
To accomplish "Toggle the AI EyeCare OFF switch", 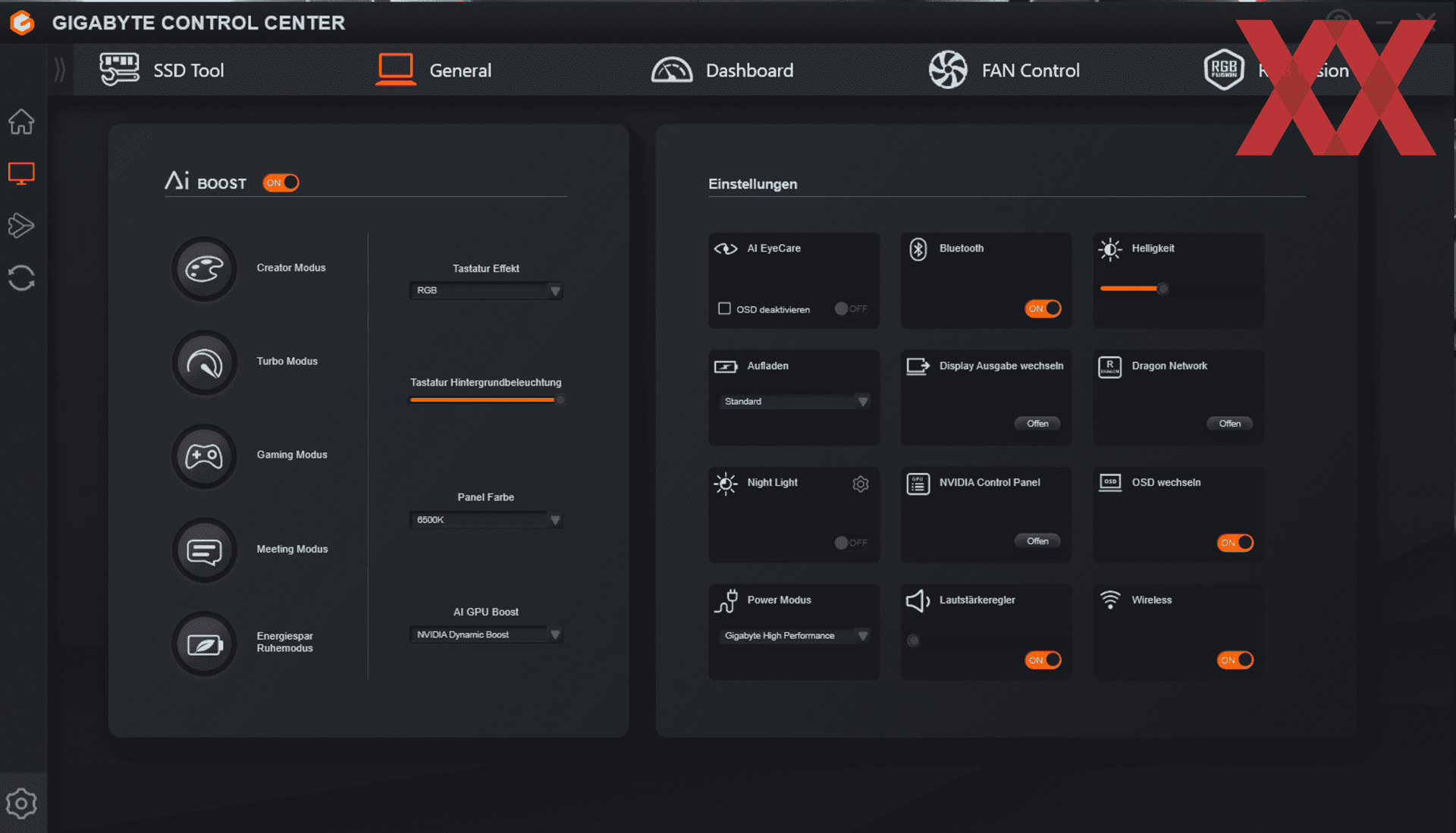I will tap(851, 308).
